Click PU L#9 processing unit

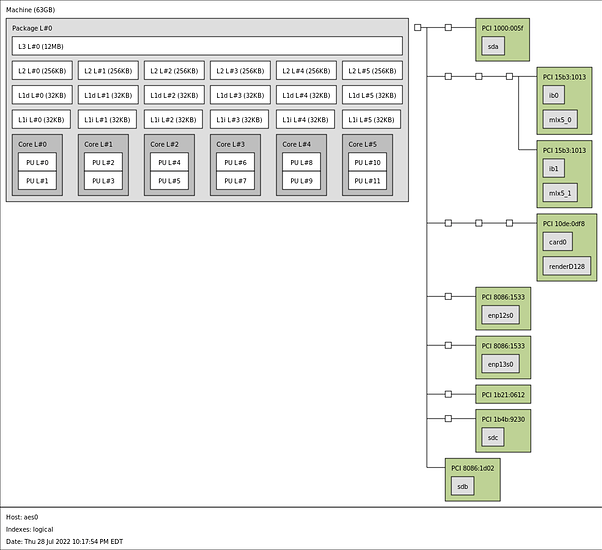(301, 180)
